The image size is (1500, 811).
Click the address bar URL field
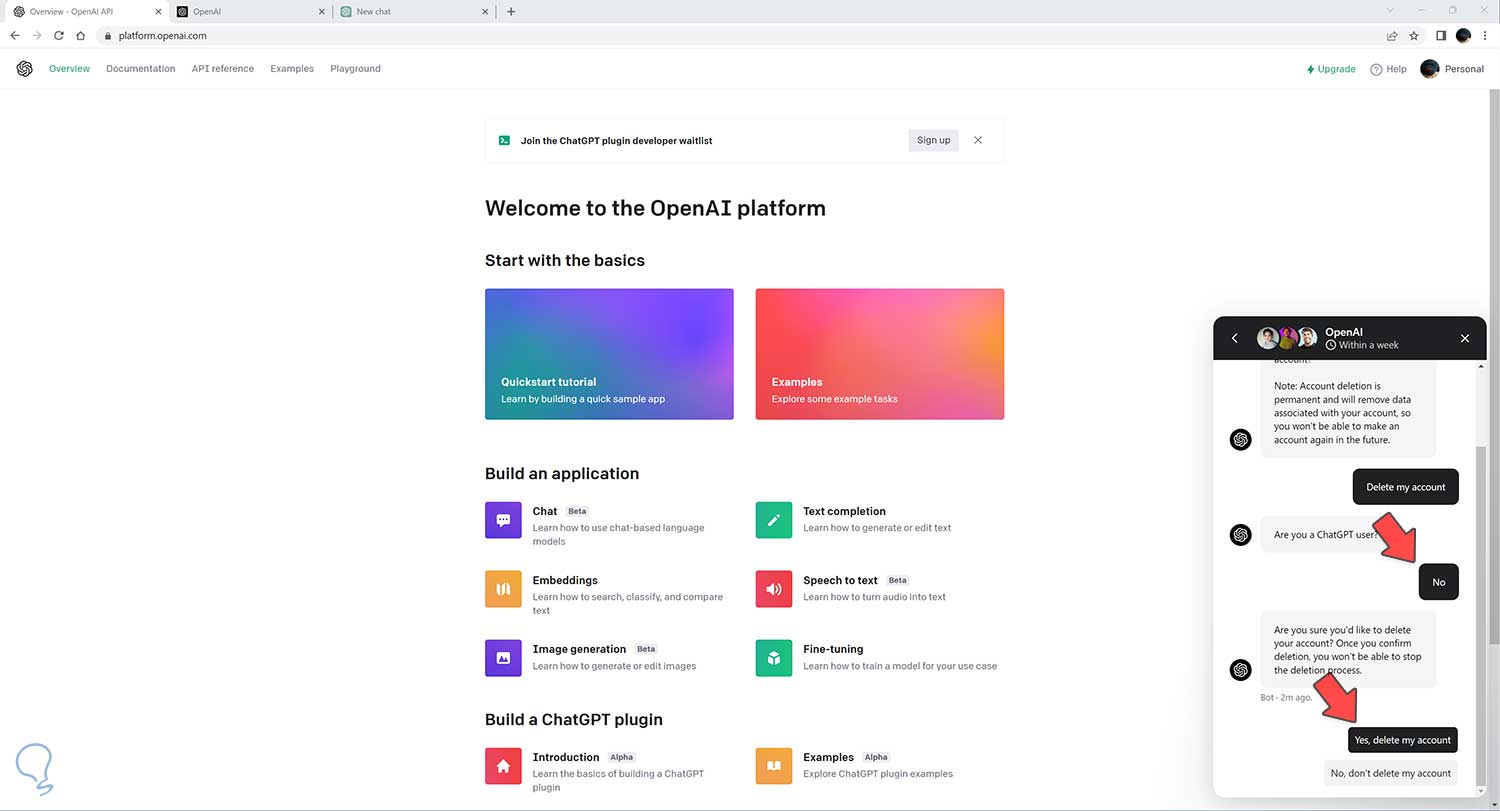740,35
